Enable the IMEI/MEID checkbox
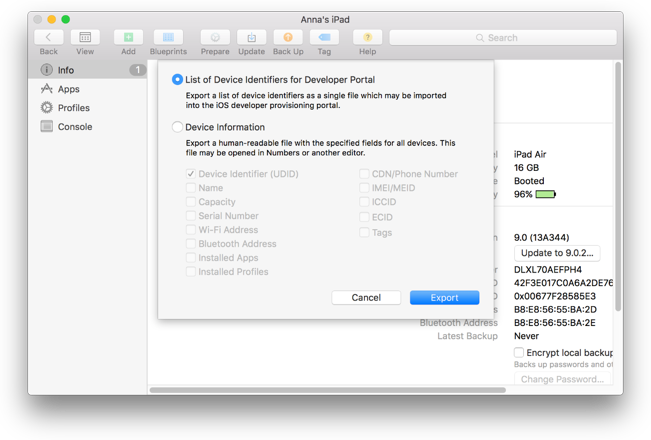This screenshot has height=440, width=651. coord(364,188)
